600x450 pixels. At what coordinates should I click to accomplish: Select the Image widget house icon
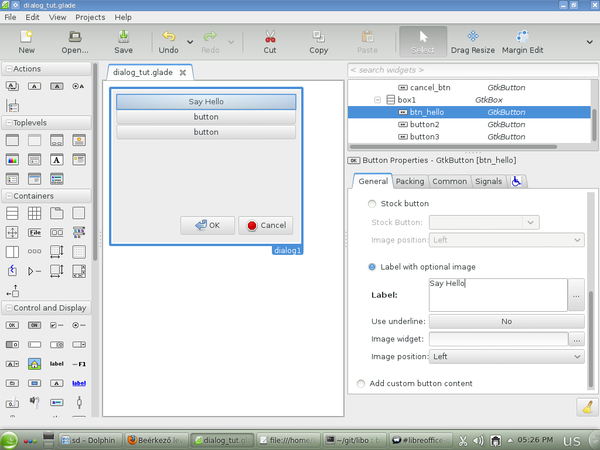(34, 364)
